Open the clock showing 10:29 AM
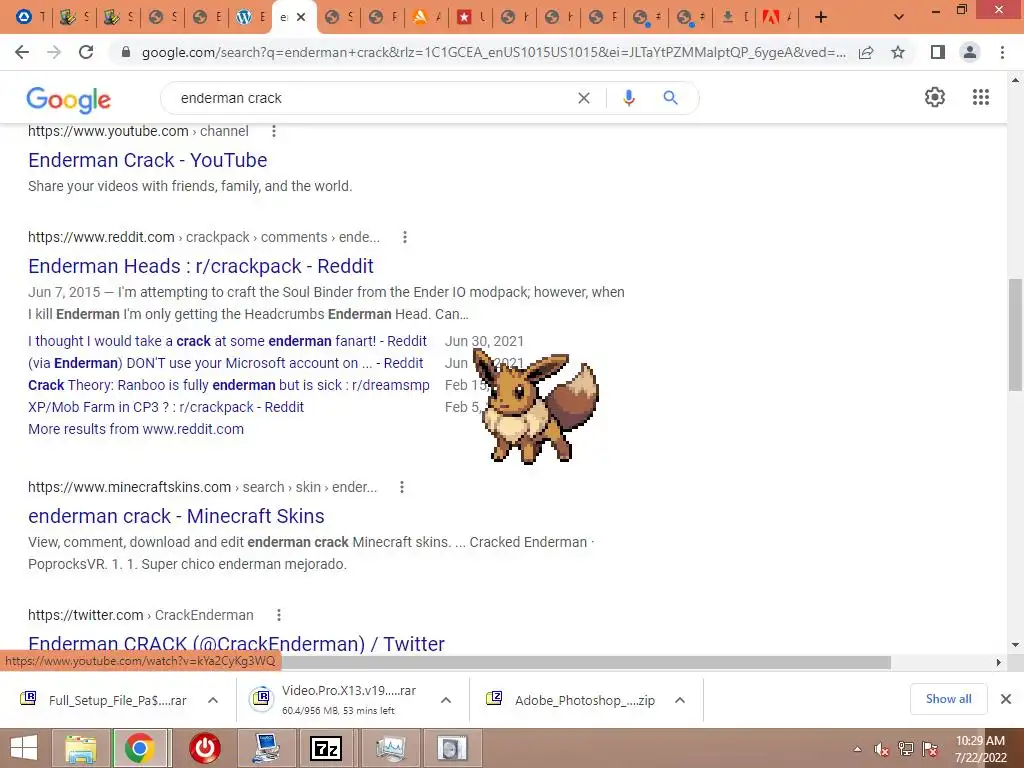1024x768 pixels. [980, 748]
